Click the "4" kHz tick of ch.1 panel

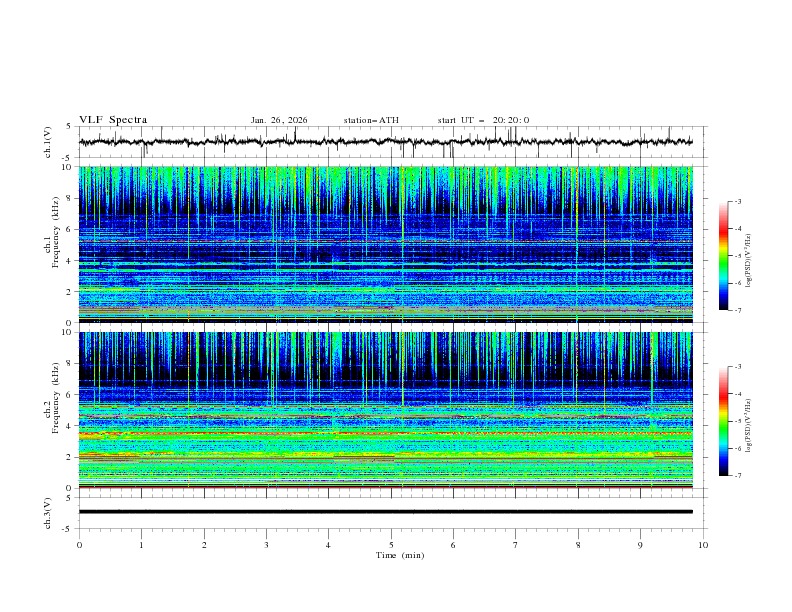click(70, 261)
